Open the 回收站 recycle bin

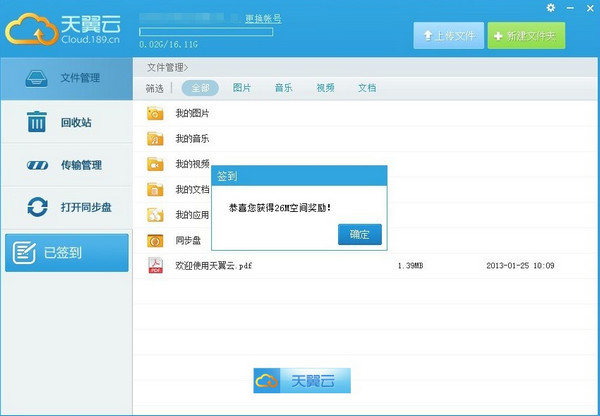click(65, 122)
